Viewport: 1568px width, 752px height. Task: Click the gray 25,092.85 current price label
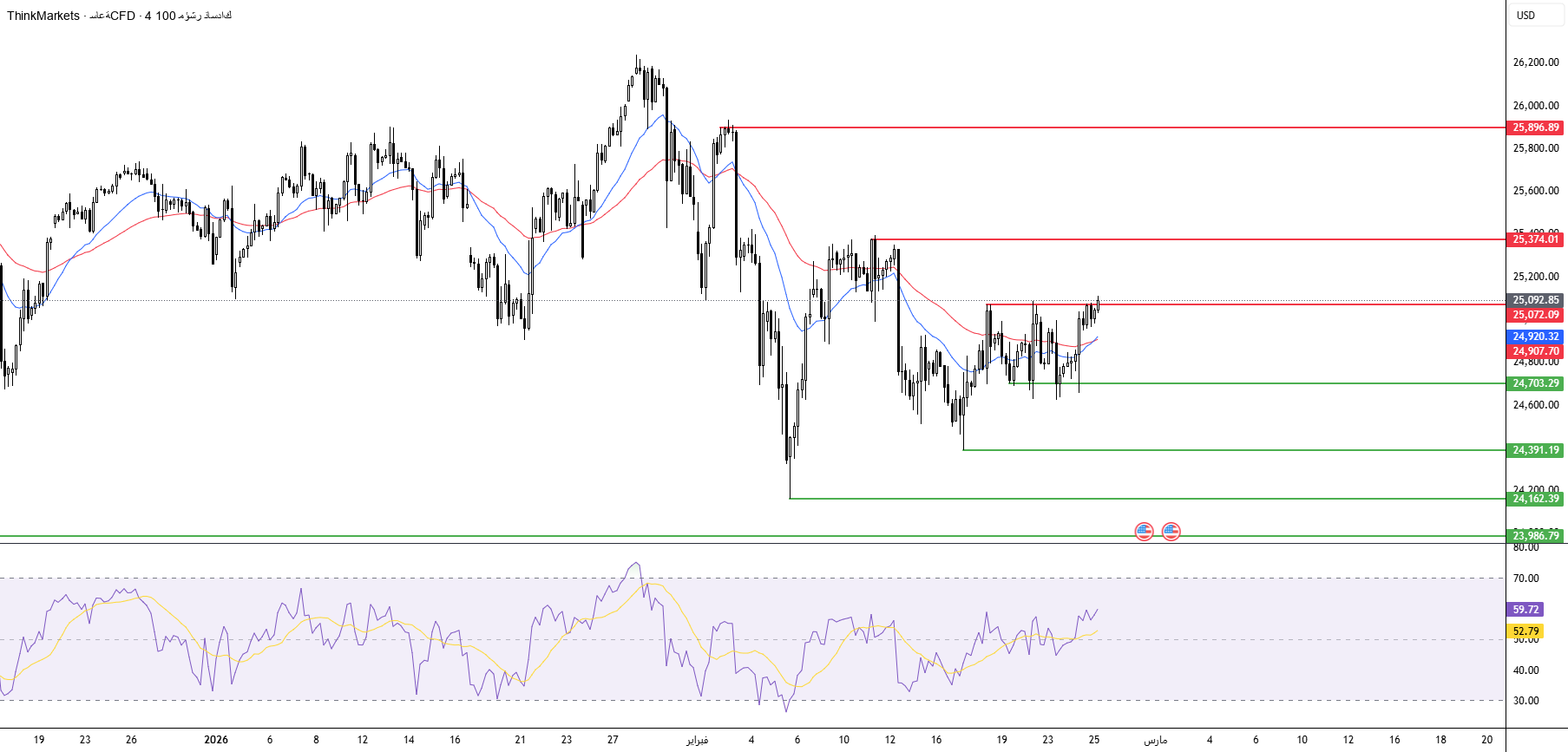click(x=1535, y=300)
